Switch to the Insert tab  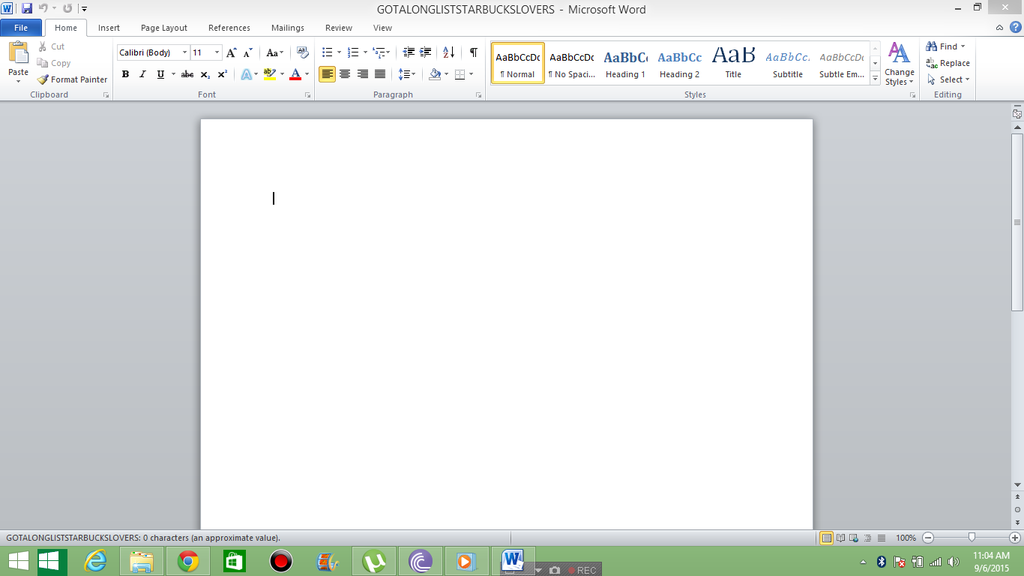108,28
